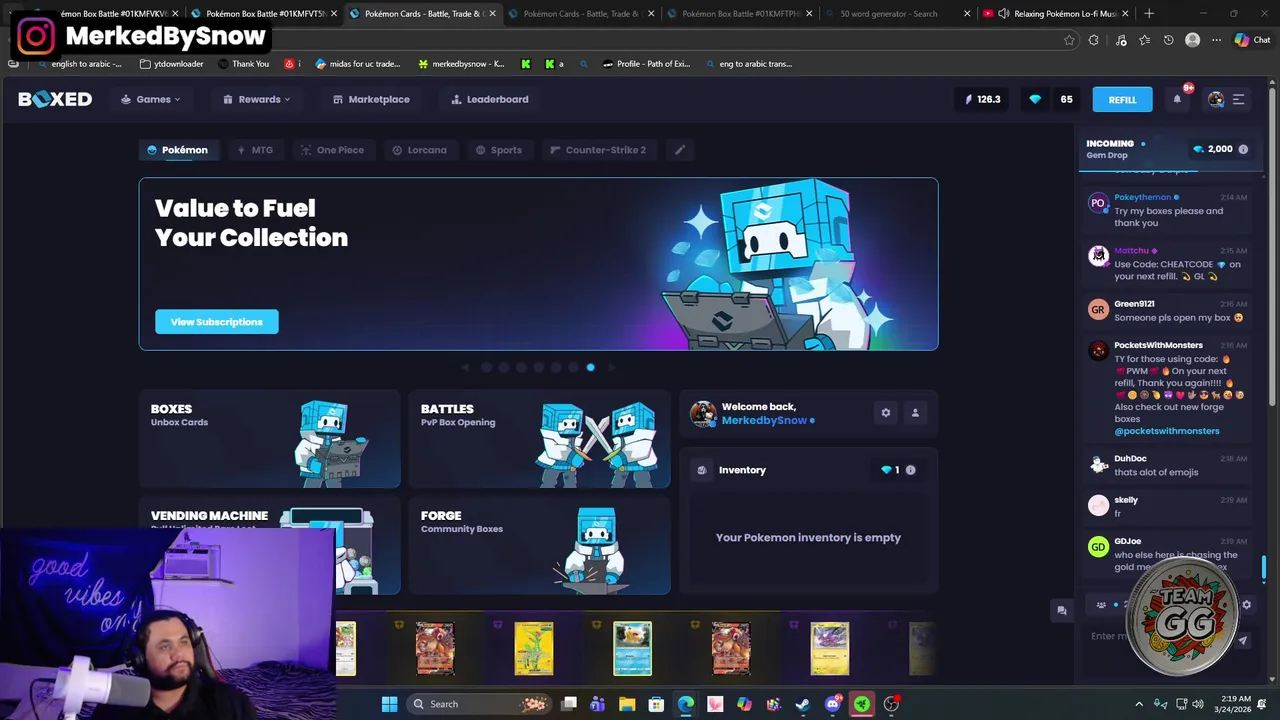
Task: Open browser extensions puzzle icon
Action: coord(1094,40)
